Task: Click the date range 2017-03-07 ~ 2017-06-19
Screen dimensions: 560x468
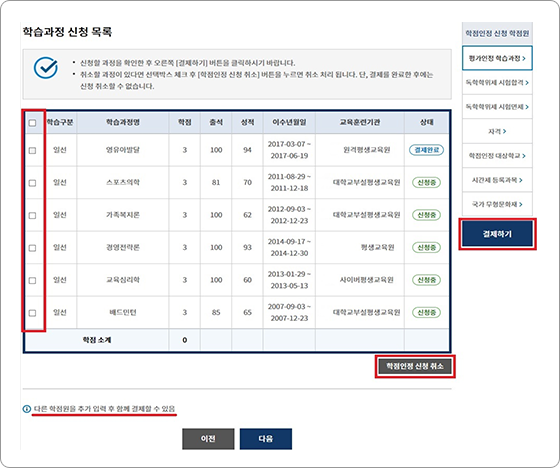Action: (289, 150)
